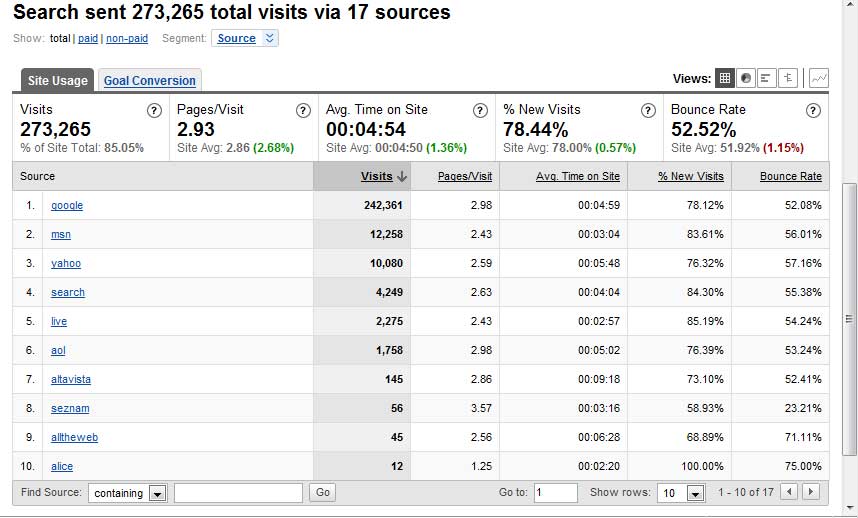Go to the next page of results
The image size is (858, 518).
click(x=811, y=492)
